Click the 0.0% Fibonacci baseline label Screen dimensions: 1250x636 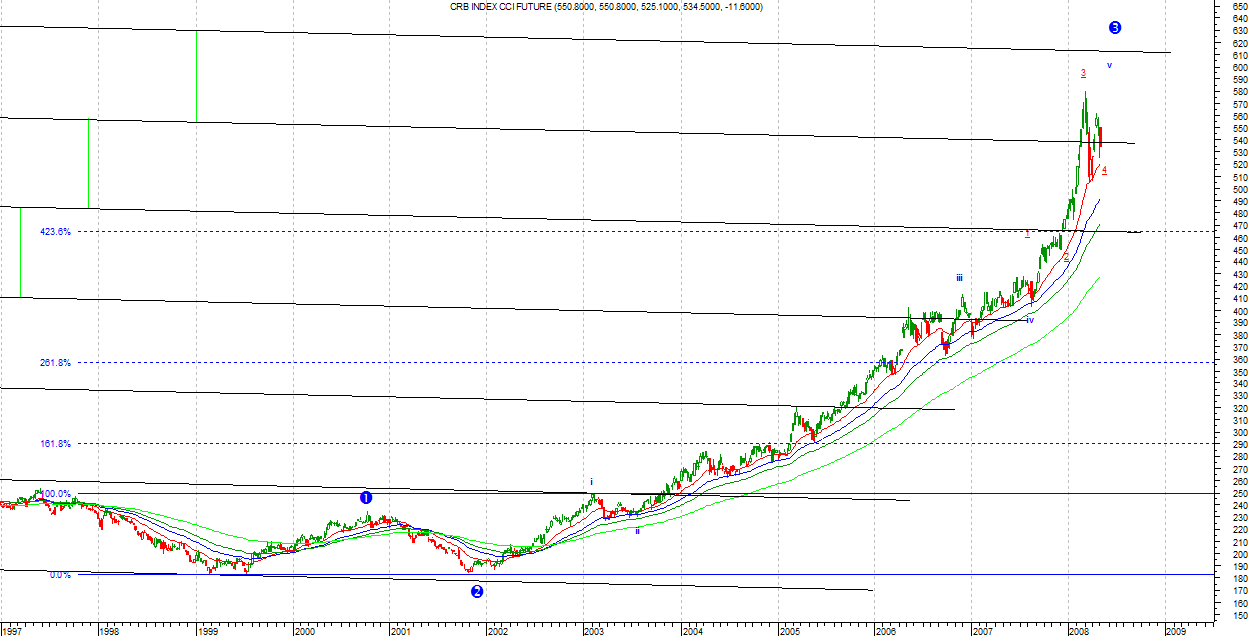[x=59, y=575]
